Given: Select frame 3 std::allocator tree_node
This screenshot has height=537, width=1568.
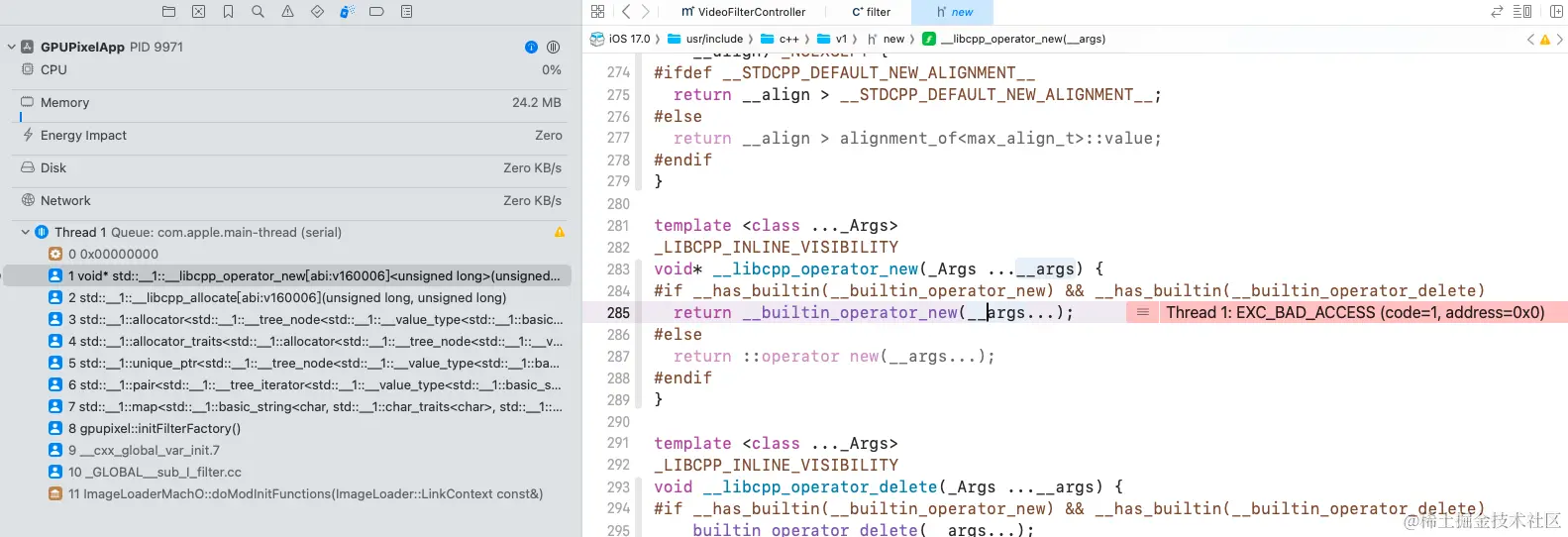Looking at the screenshot, I should 291,319.
